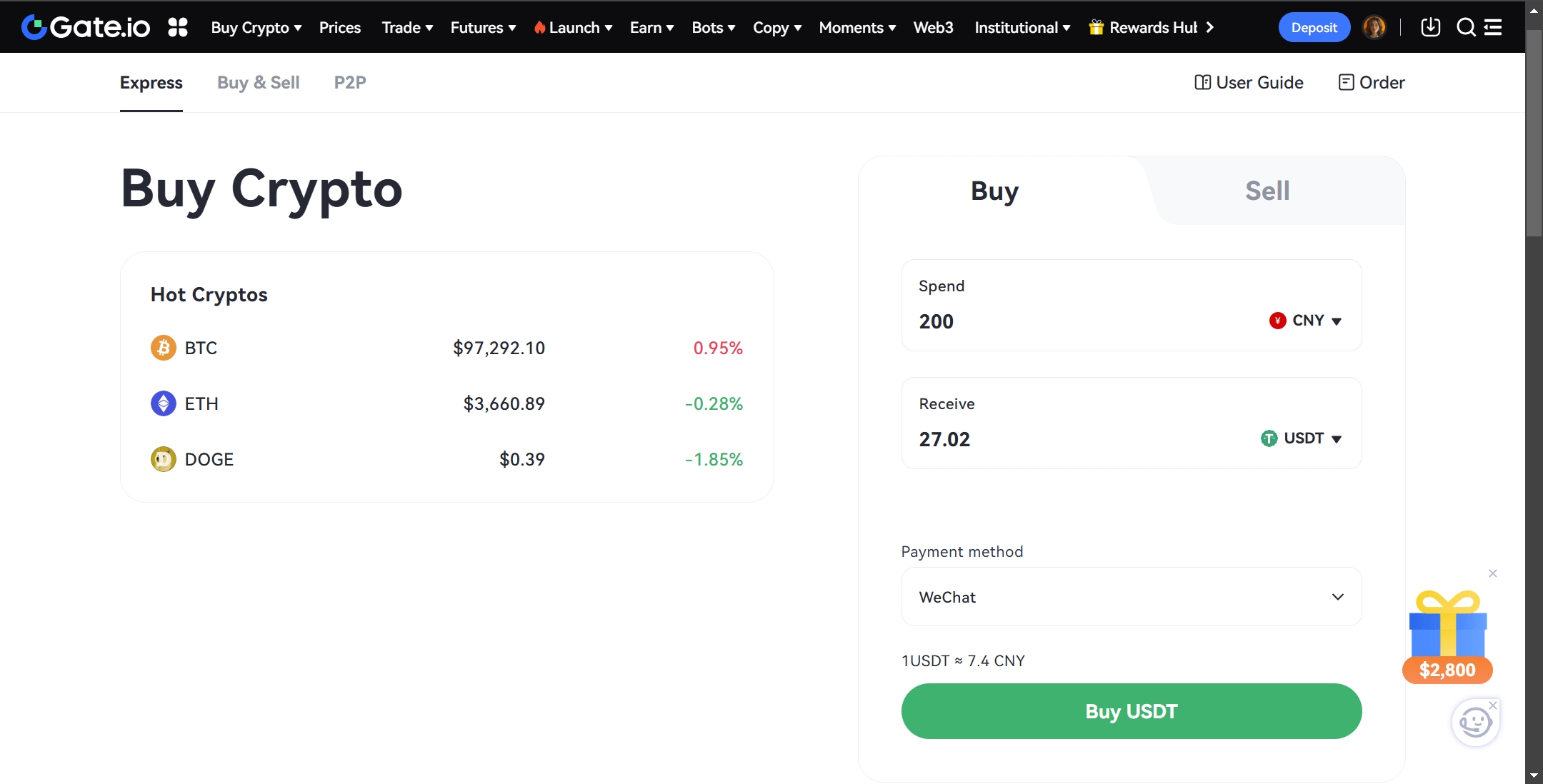Expand the USDT crypto selector
This screenshot has width=1543, height=784.
point(1302,438)
